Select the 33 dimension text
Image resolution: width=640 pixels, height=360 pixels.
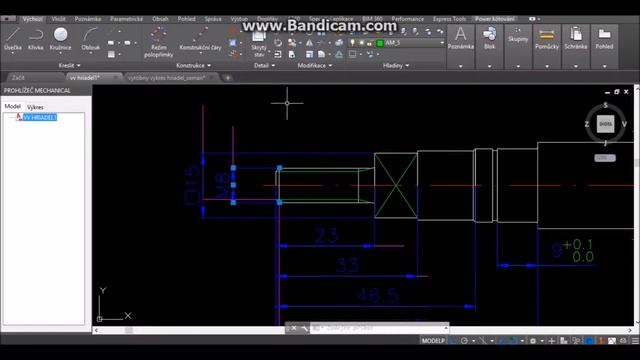[347, 265]
